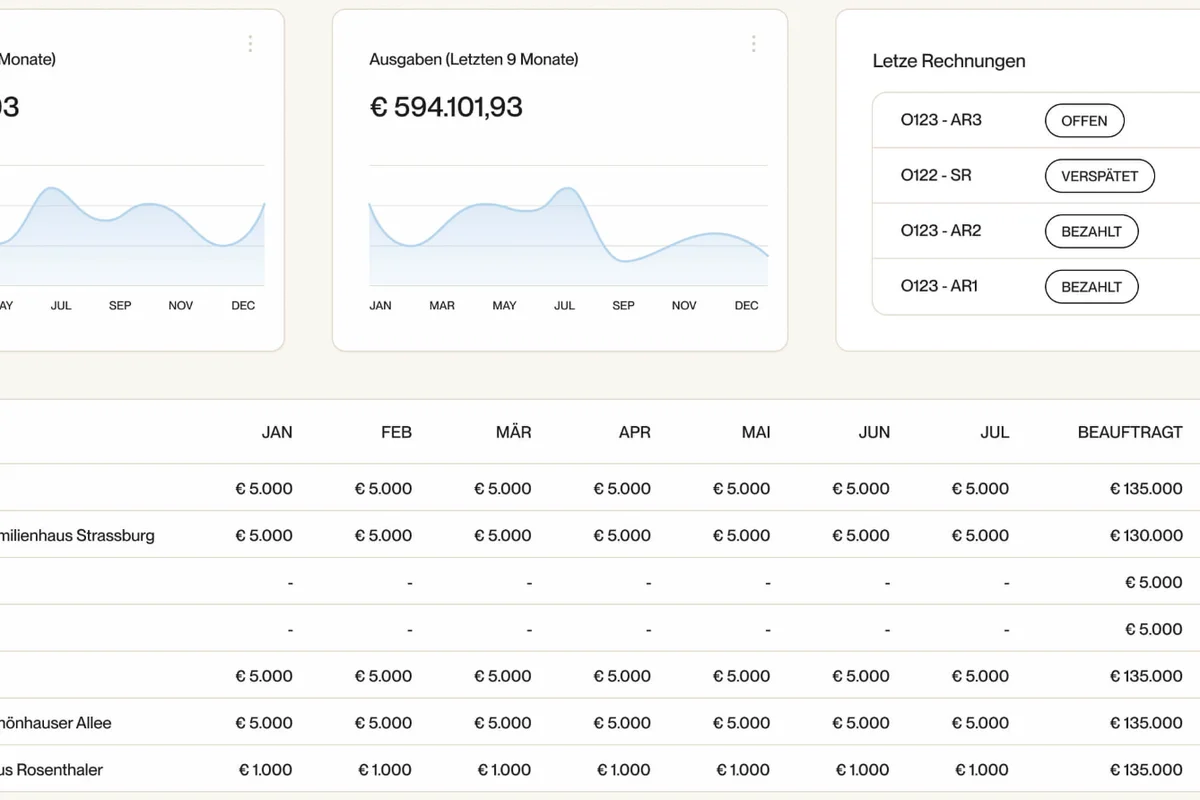Click the Ausgaben area chart
The height and width of the screenshot is (800, 1200).
pyautogui.click(x=569, y=226)
